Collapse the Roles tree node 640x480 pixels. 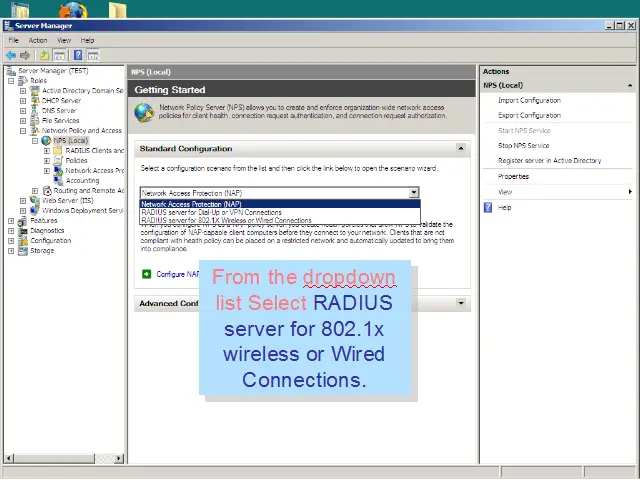click(11, 81)
